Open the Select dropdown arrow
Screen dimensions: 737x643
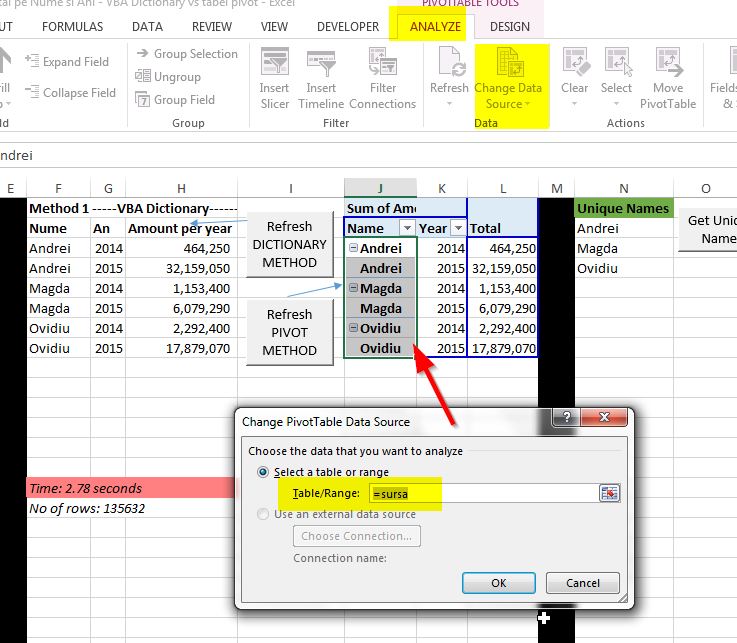click(616, 104)
